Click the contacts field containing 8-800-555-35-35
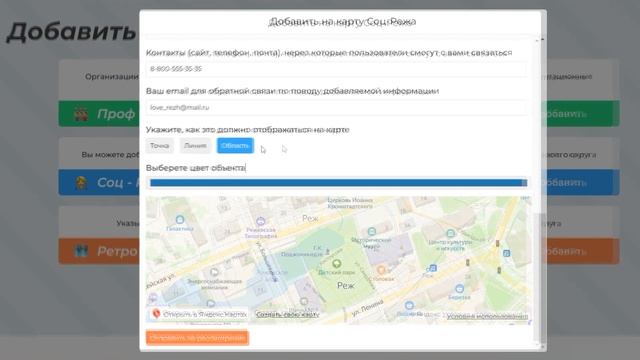This screenshot has width=640, height=360. pos(336,69)
